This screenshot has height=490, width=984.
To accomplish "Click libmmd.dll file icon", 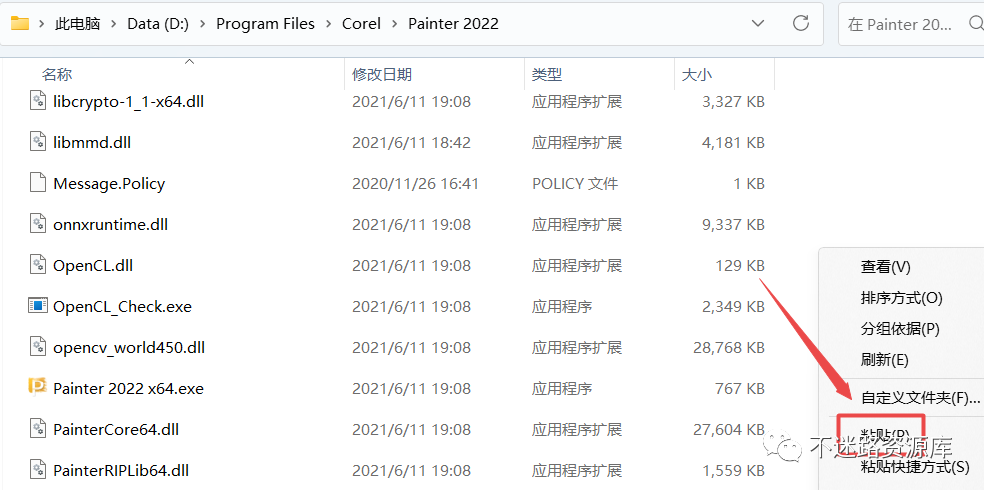I will point(38,142).
